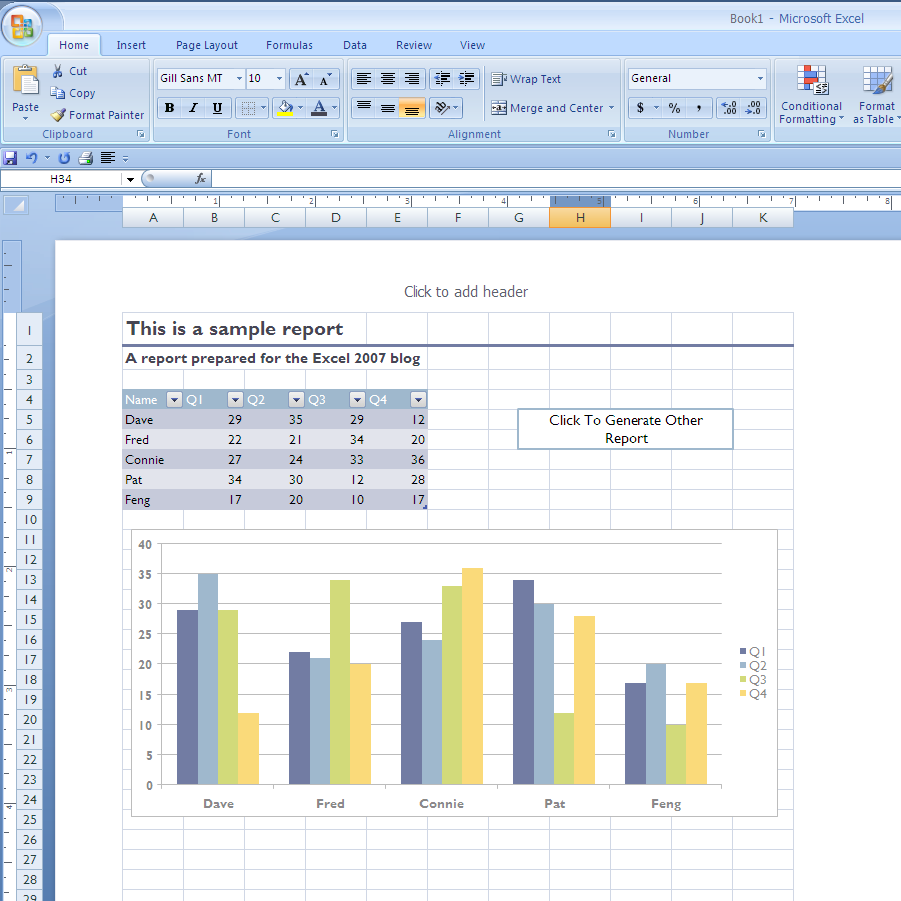Click the Conditional Formatting button
The image size is (901, 901).
click(811, 95)
